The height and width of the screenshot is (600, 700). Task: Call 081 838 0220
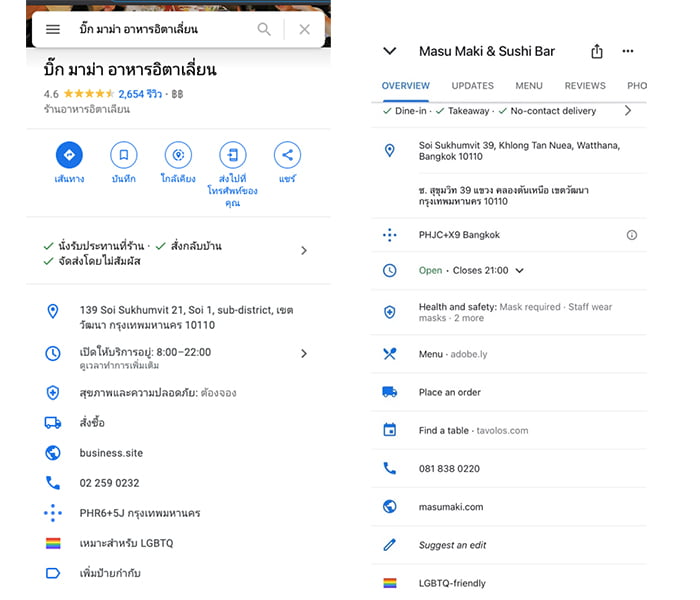tap(449, 469)
